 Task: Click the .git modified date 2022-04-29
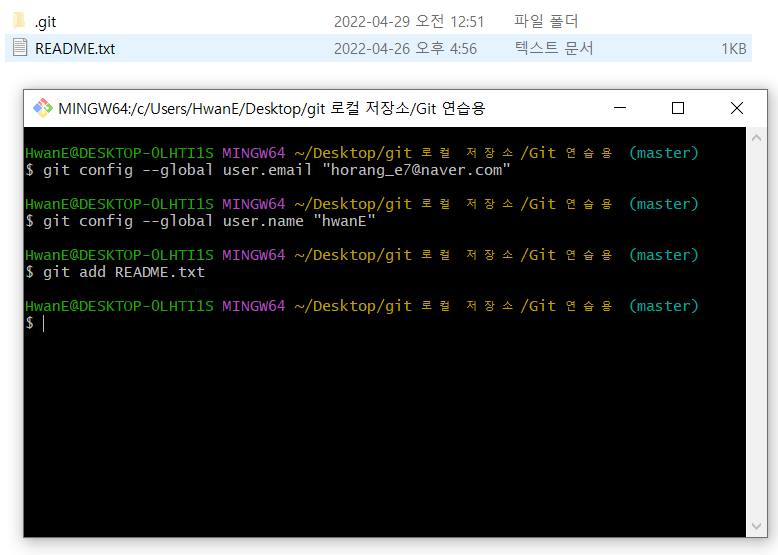(x=409, y=21)
